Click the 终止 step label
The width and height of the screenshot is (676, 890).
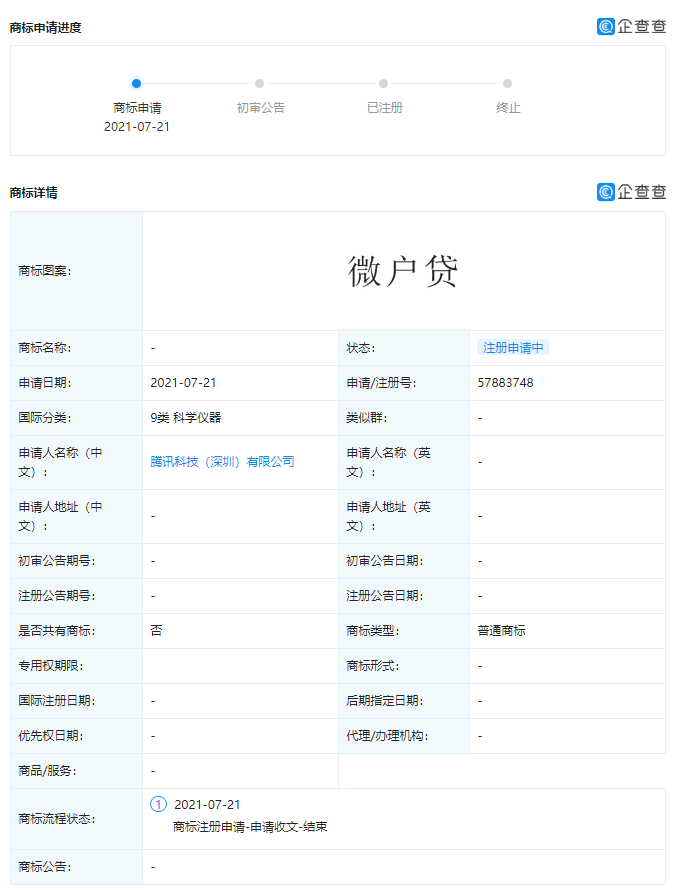(x=508, y=107)
